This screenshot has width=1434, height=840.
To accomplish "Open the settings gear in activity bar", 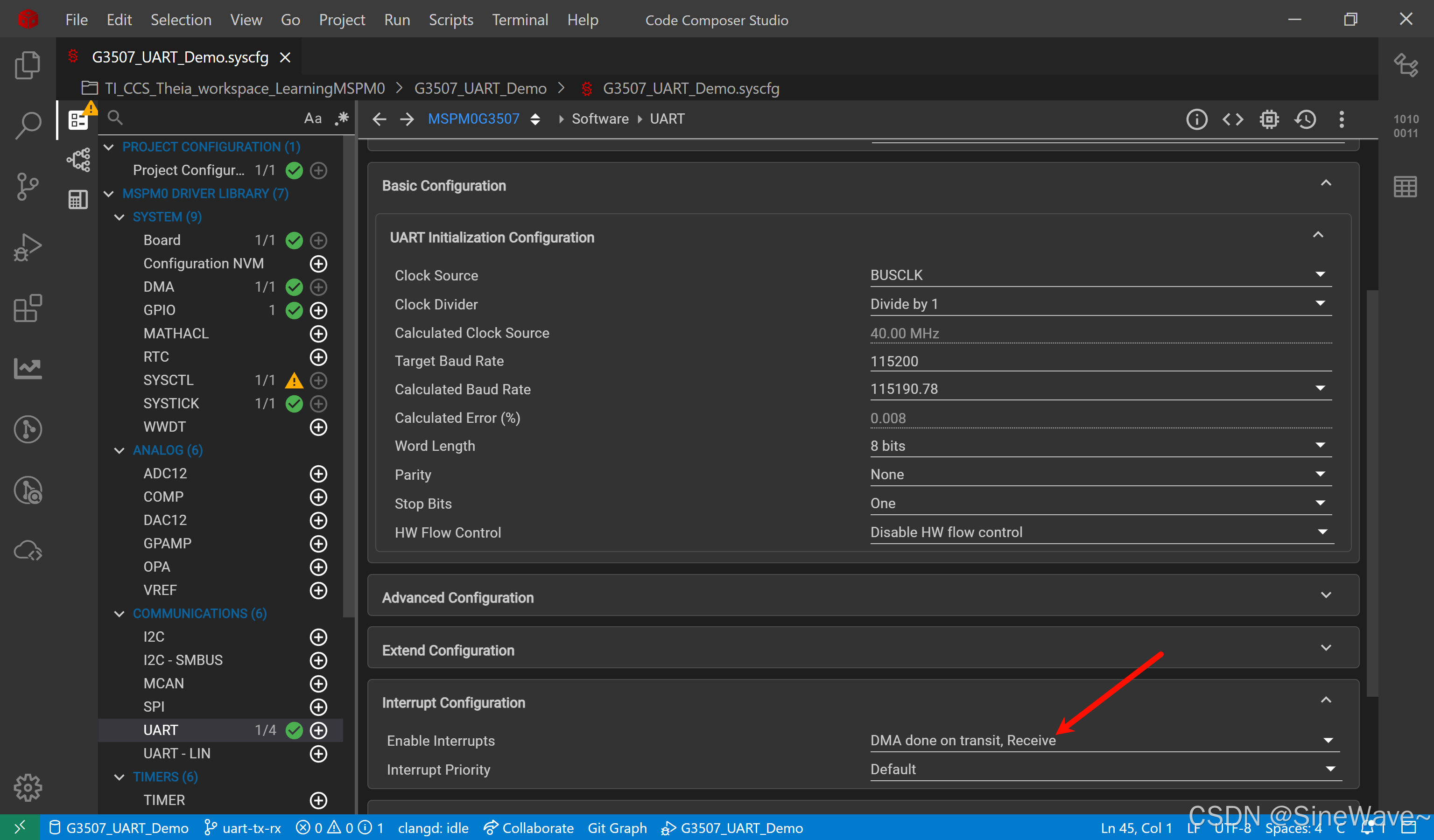I will [x=28, y=788].
